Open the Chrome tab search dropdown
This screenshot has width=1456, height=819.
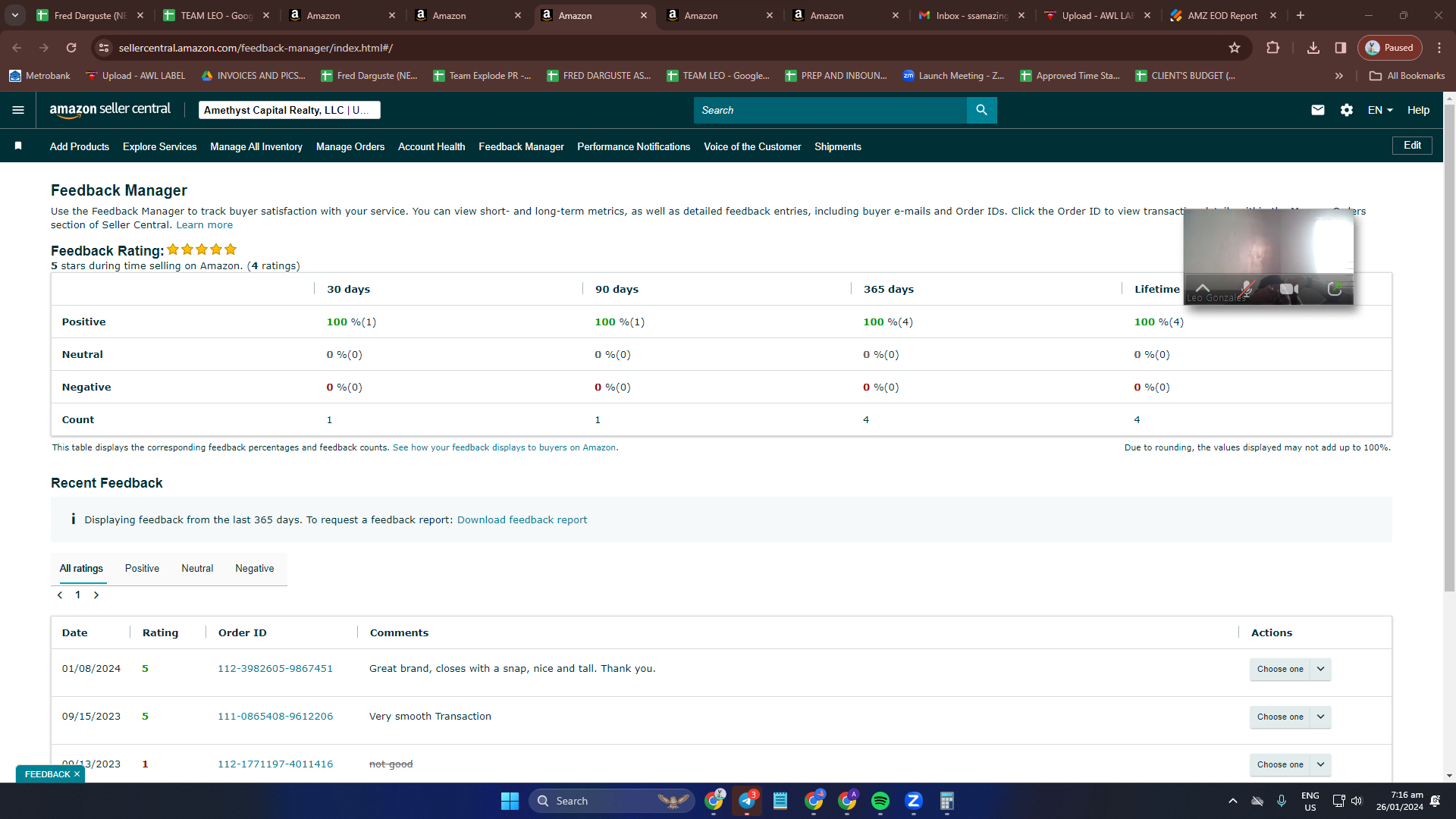pos(15,15)
